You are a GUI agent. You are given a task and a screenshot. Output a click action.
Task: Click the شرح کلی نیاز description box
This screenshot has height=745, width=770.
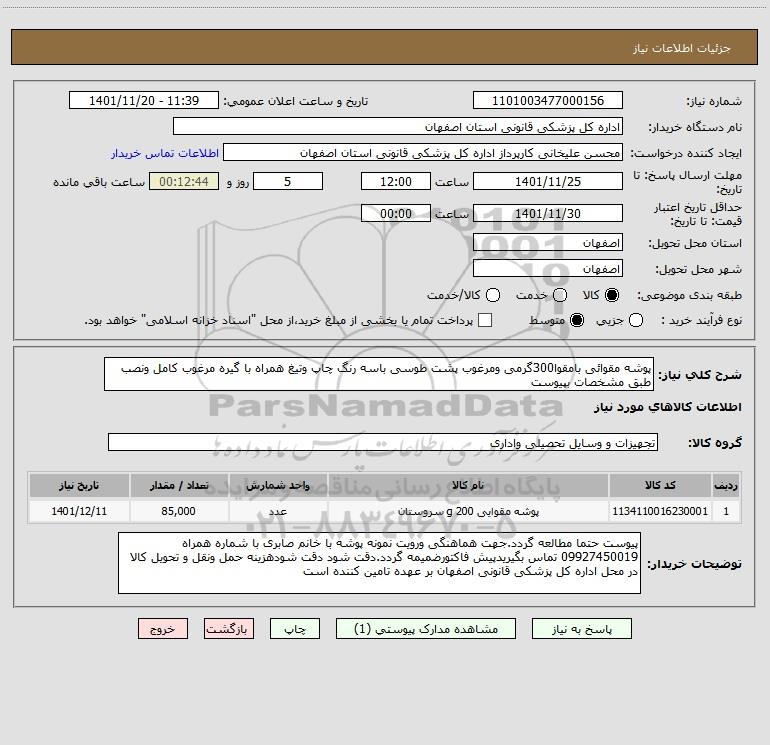379,375
